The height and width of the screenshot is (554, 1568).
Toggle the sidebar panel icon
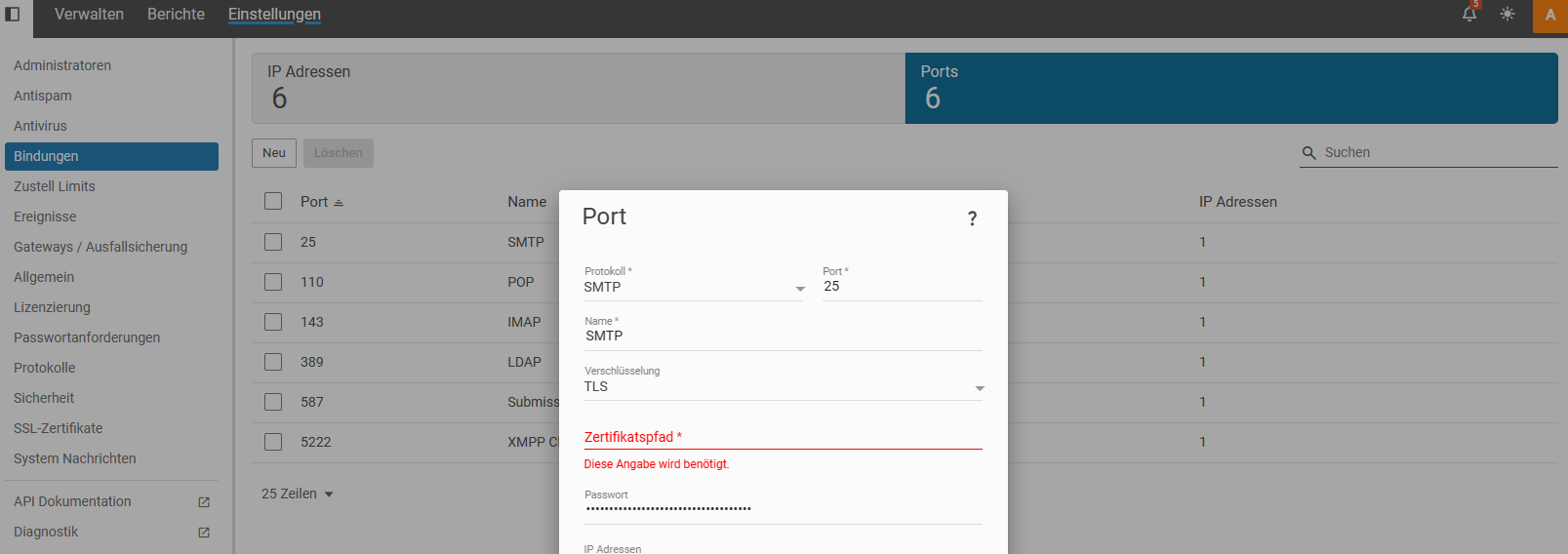coord(13,15)
